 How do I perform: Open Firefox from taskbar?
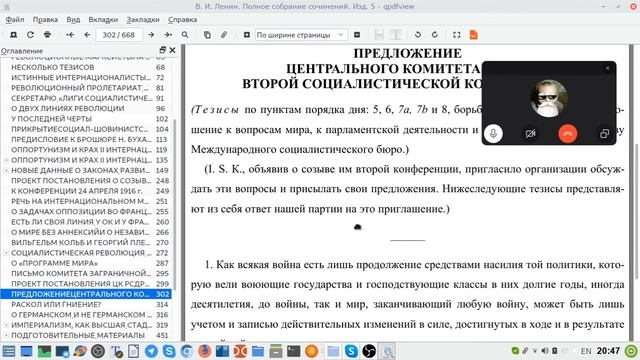204,351
